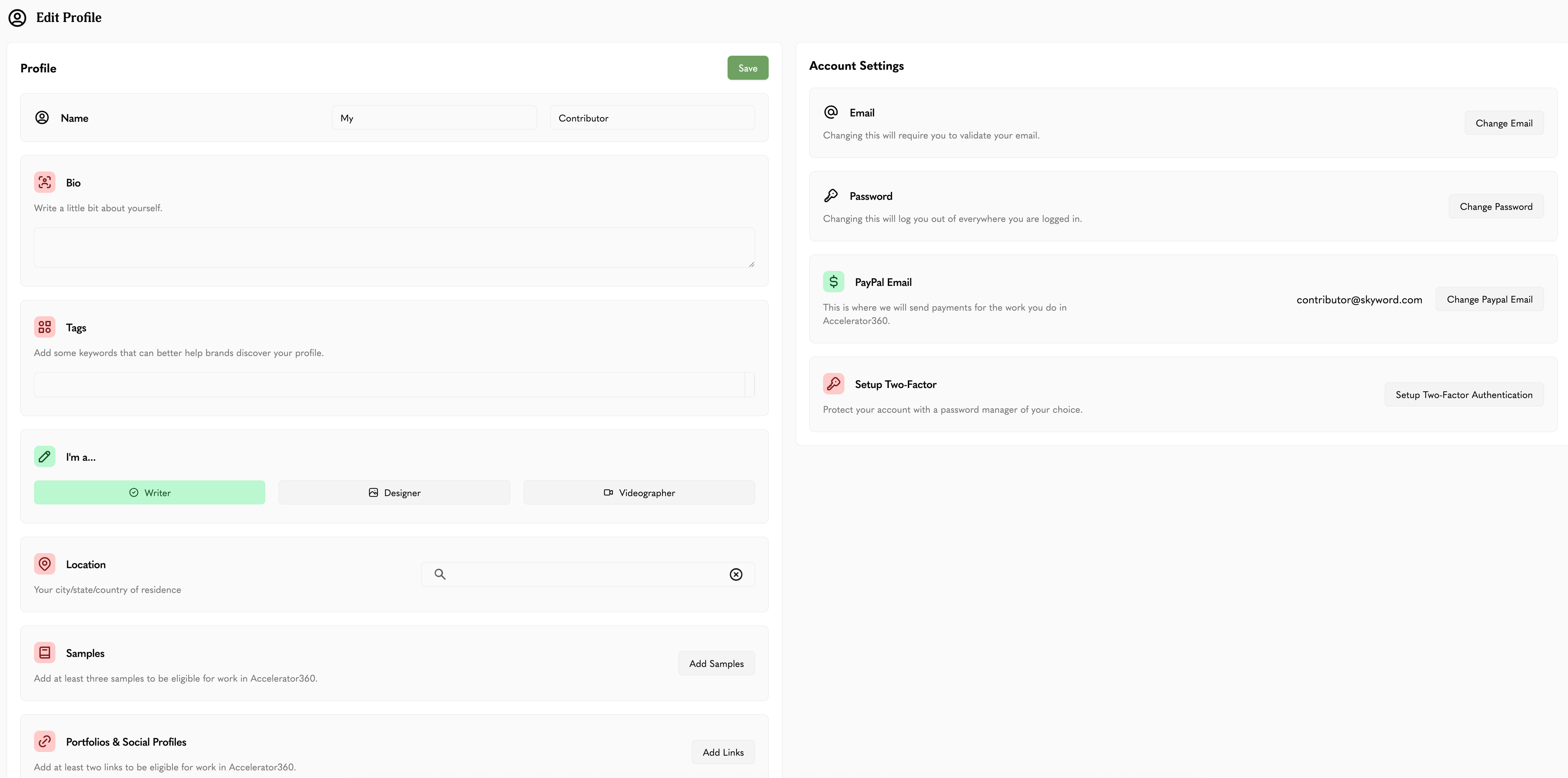Click Setup Two-Factor Authentication
Image resolution: width=1568 pixels, height=778 pixels.
click(1464, 394)
